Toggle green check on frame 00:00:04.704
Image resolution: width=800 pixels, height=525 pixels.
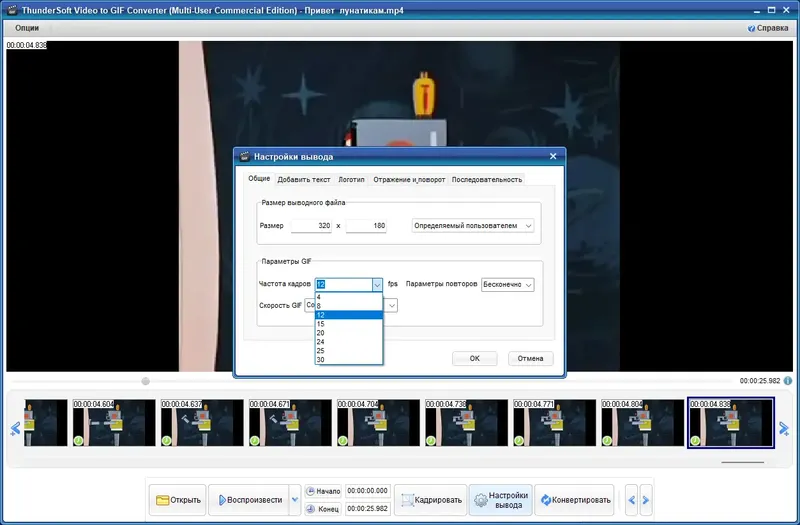point(342,440)
